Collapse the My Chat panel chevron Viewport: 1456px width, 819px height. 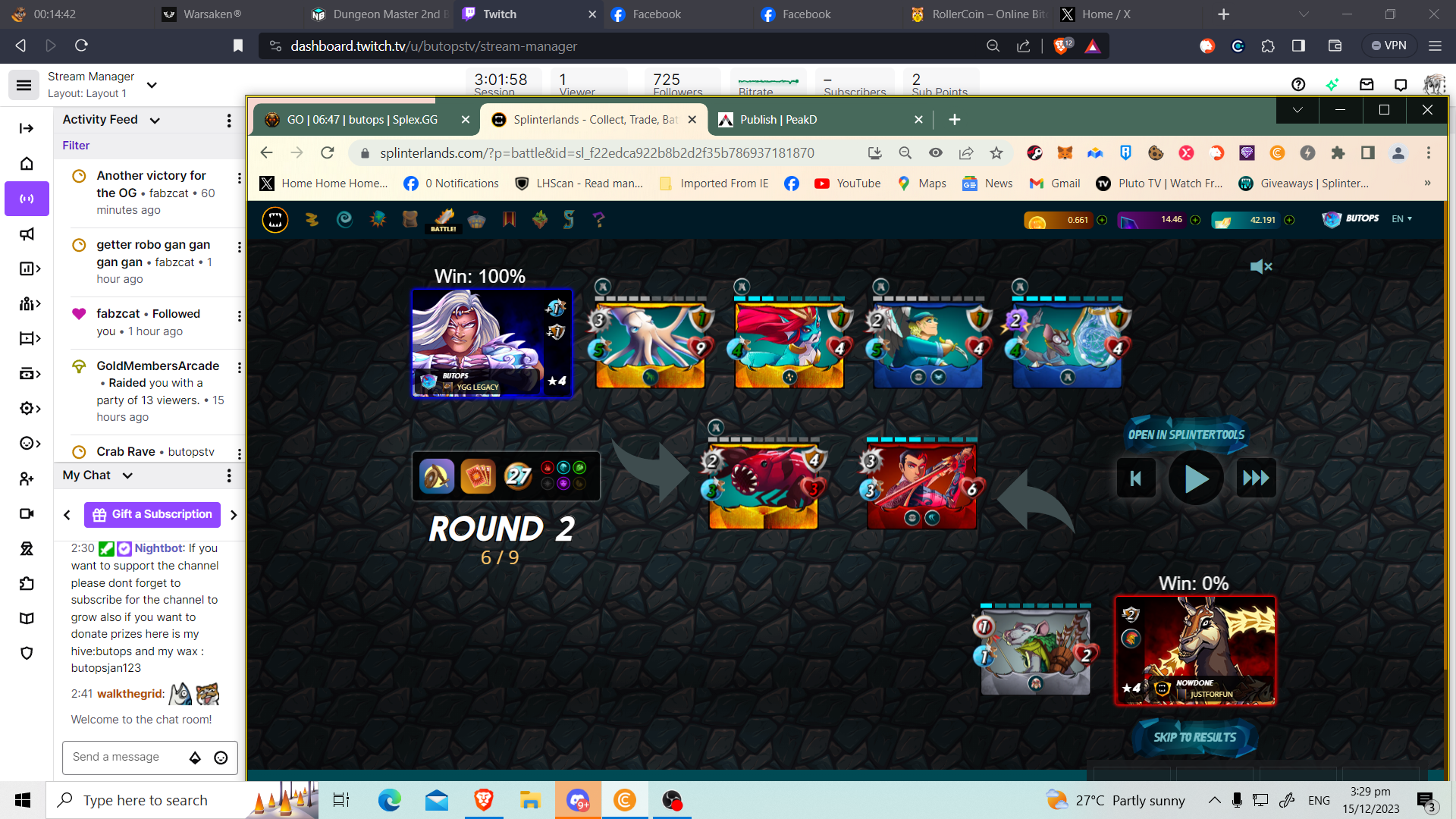pos(127,475)
